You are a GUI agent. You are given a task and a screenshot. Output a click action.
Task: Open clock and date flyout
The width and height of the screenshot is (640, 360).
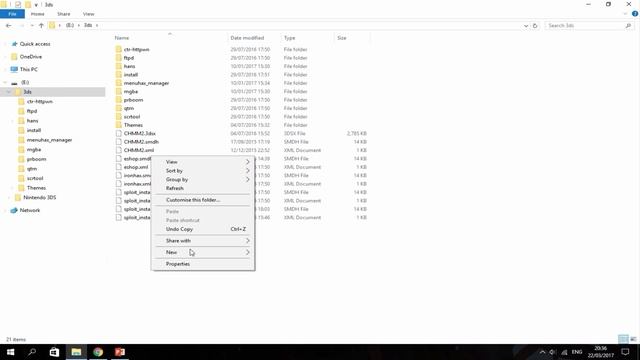coord(600,352)
